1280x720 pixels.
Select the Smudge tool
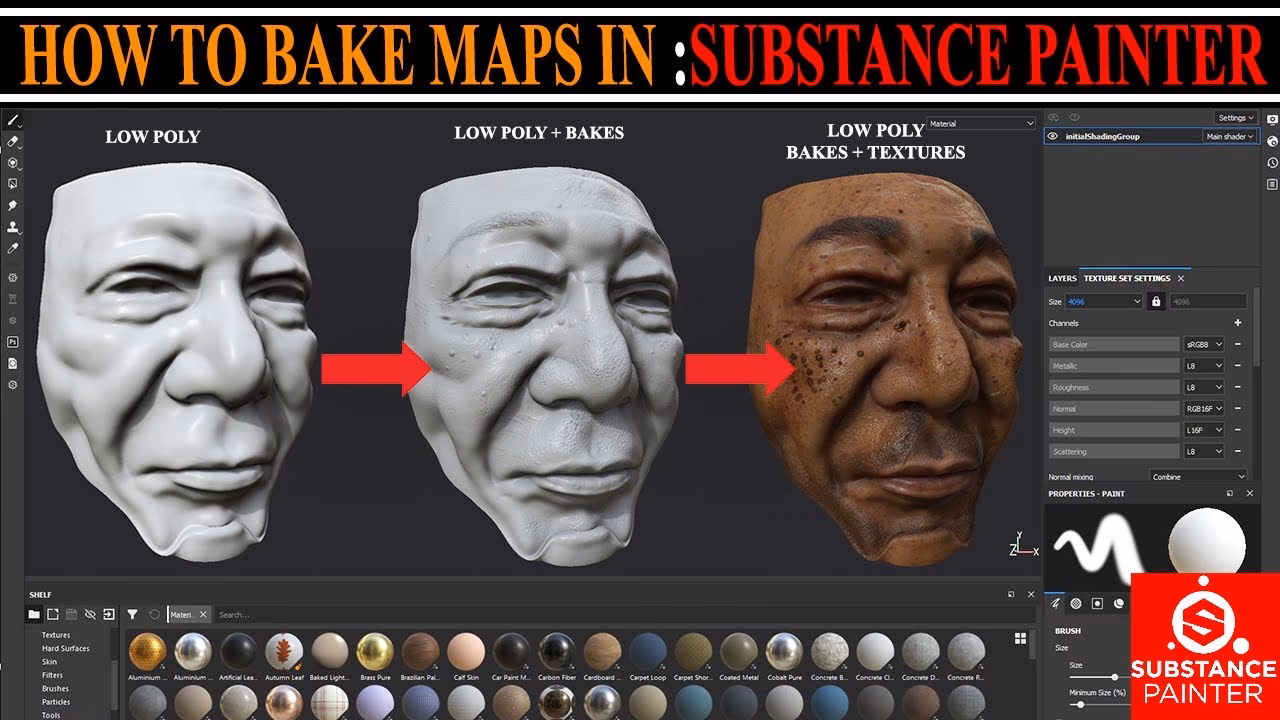[x=13, y=205]
